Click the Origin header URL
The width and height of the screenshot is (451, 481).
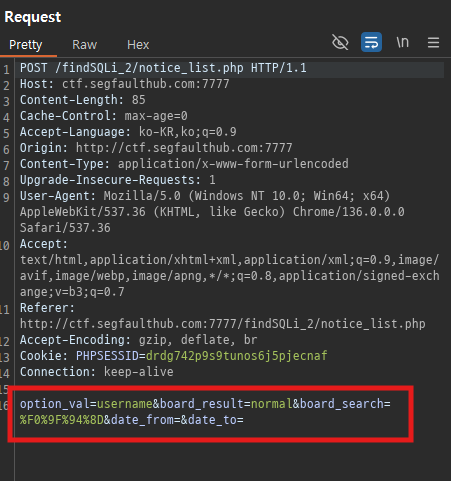(184, 148)
